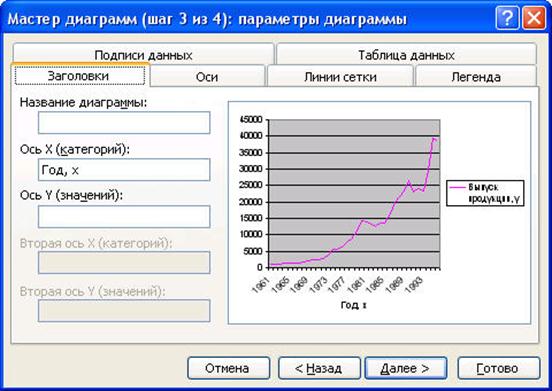Click the 1993 year label in preview
The image size is (552, 391).
click(413, 285)
